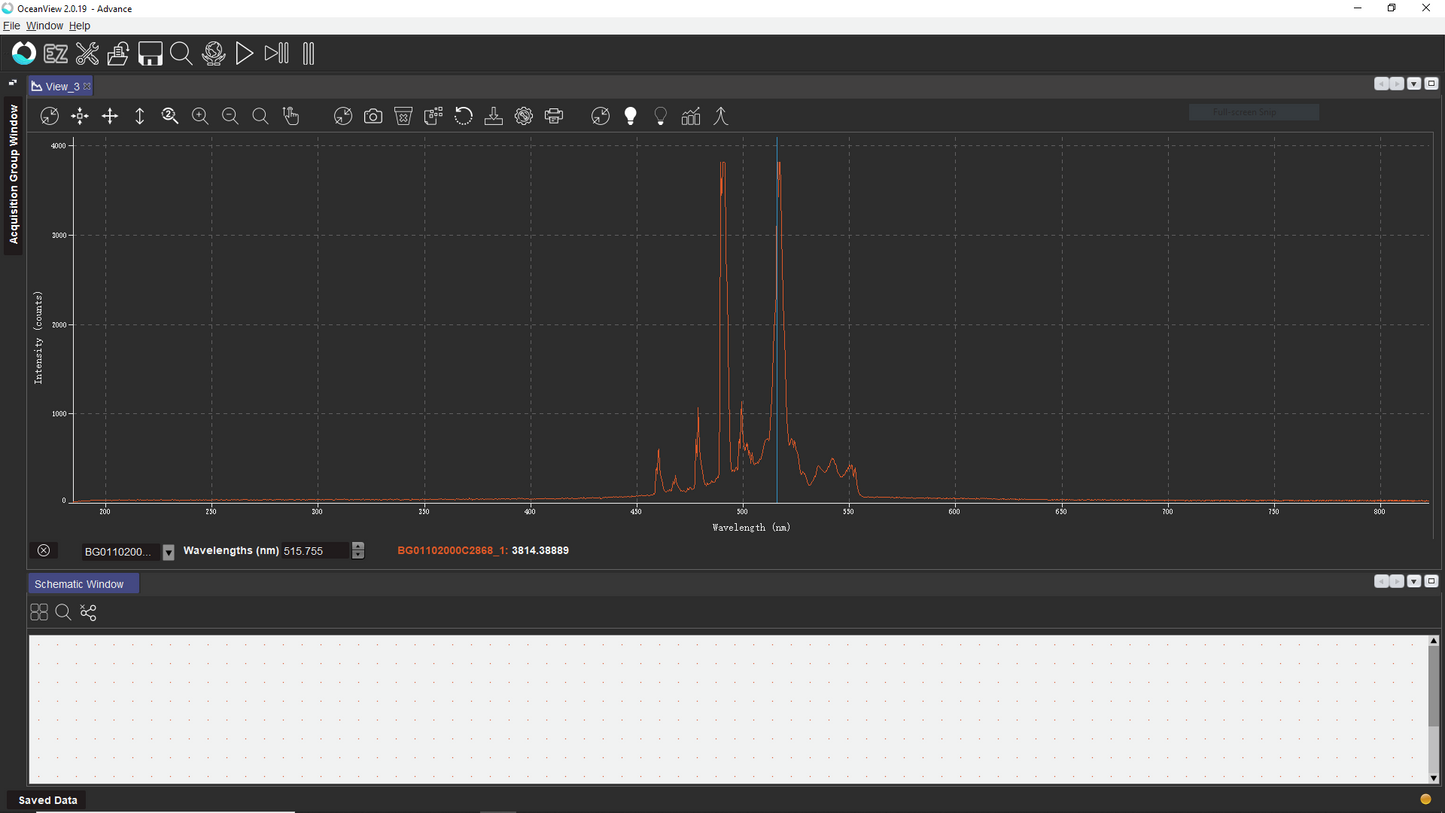Close the View_3 tab with its x

(x=87, y=87)
